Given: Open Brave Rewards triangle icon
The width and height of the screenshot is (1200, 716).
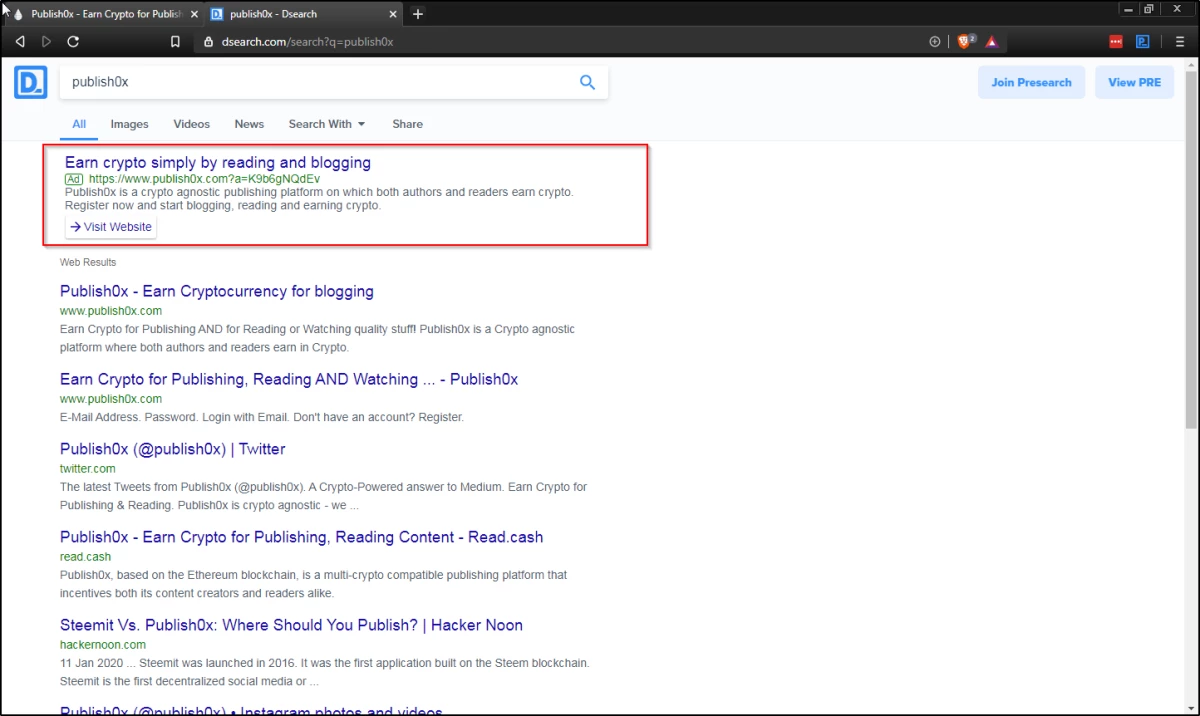Looking at the screenshot, I should tap(992, 42).
